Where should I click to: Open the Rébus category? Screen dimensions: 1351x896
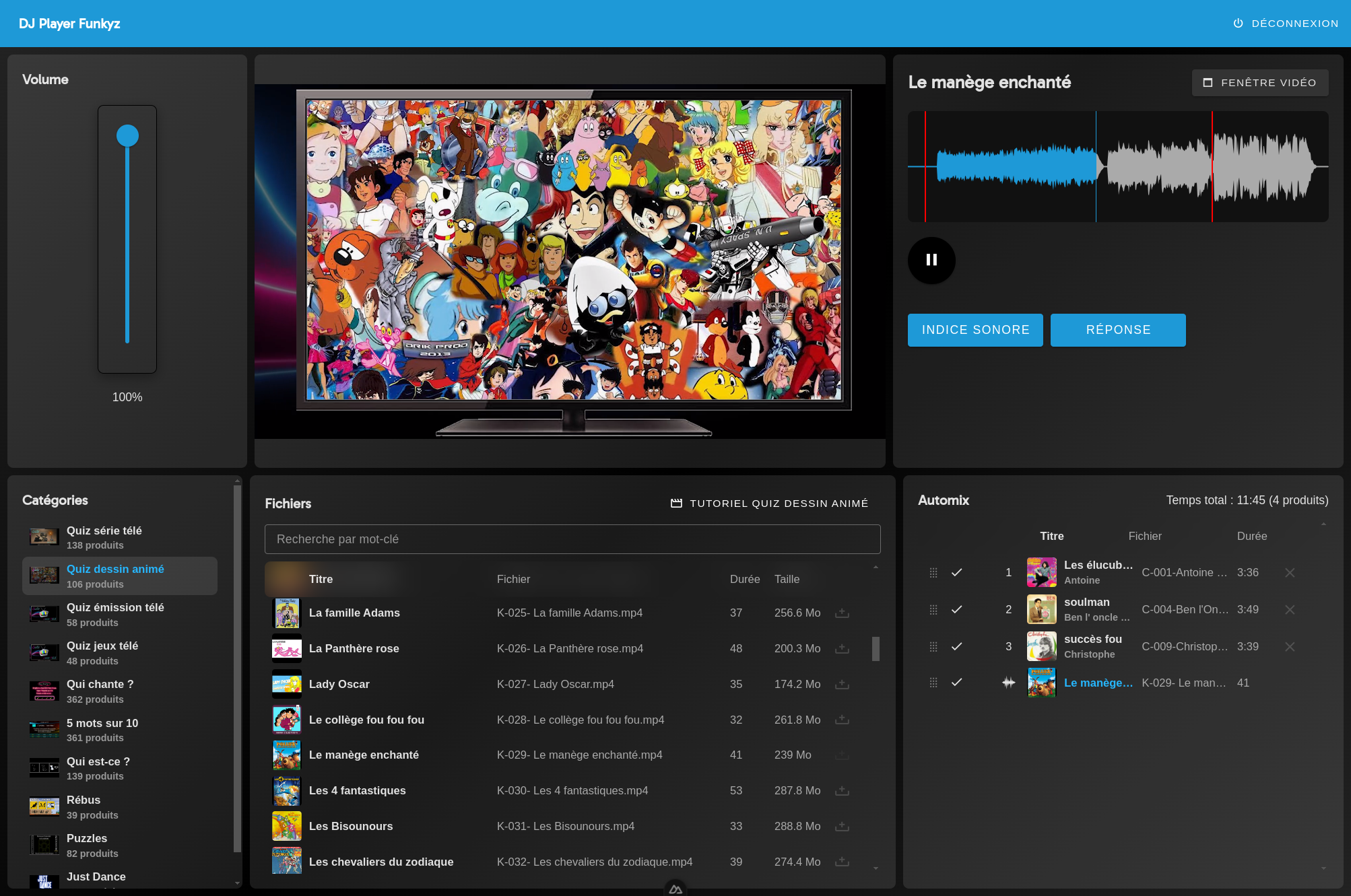point(120,806)
